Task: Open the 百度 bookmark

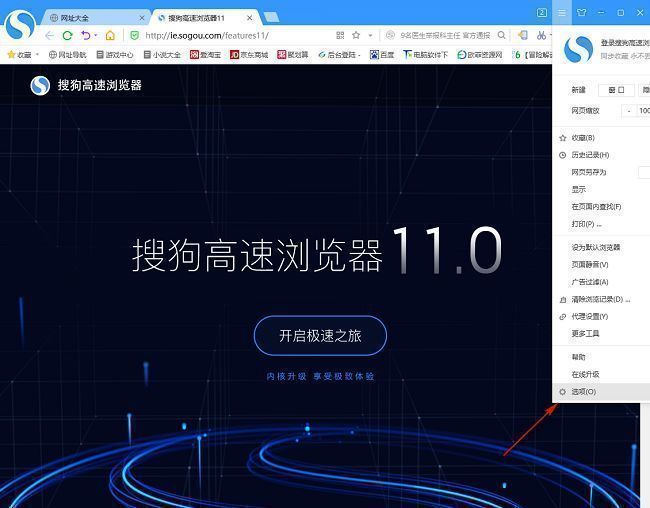Action: tap(382, 54)
